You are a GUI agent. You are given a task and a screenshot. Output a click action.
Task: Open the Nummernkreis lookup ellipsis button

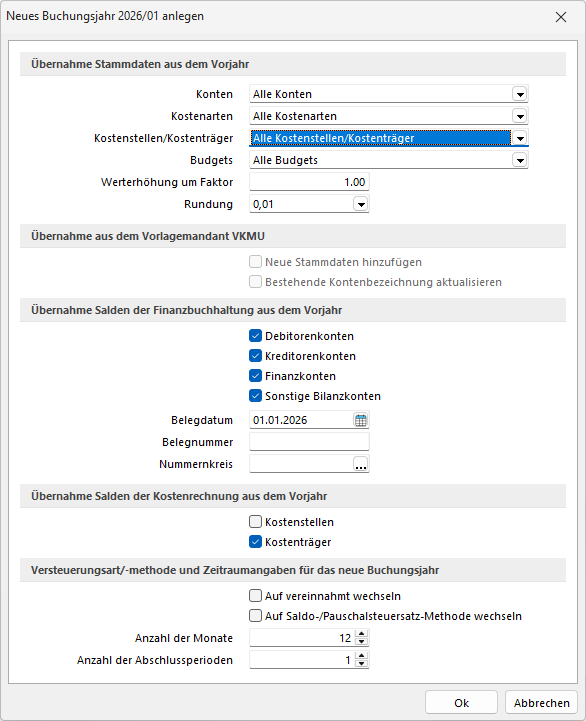coord(361,464)
